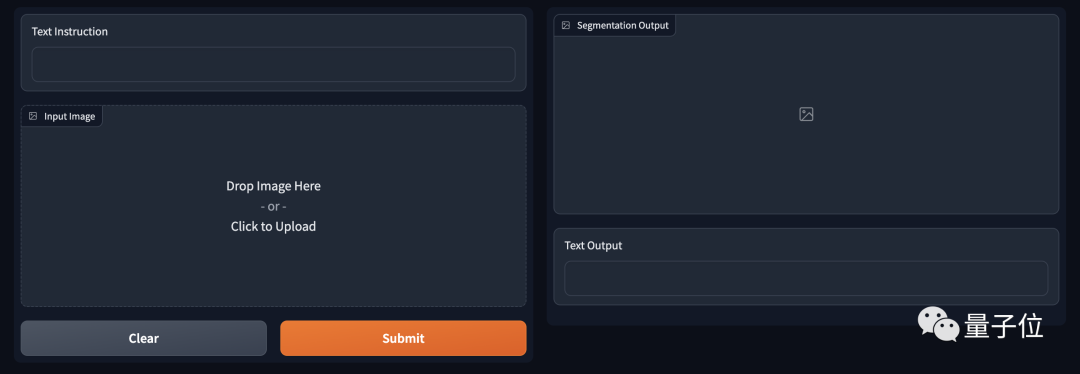Select the Segmentation Output label tab

tap(615, 25)
